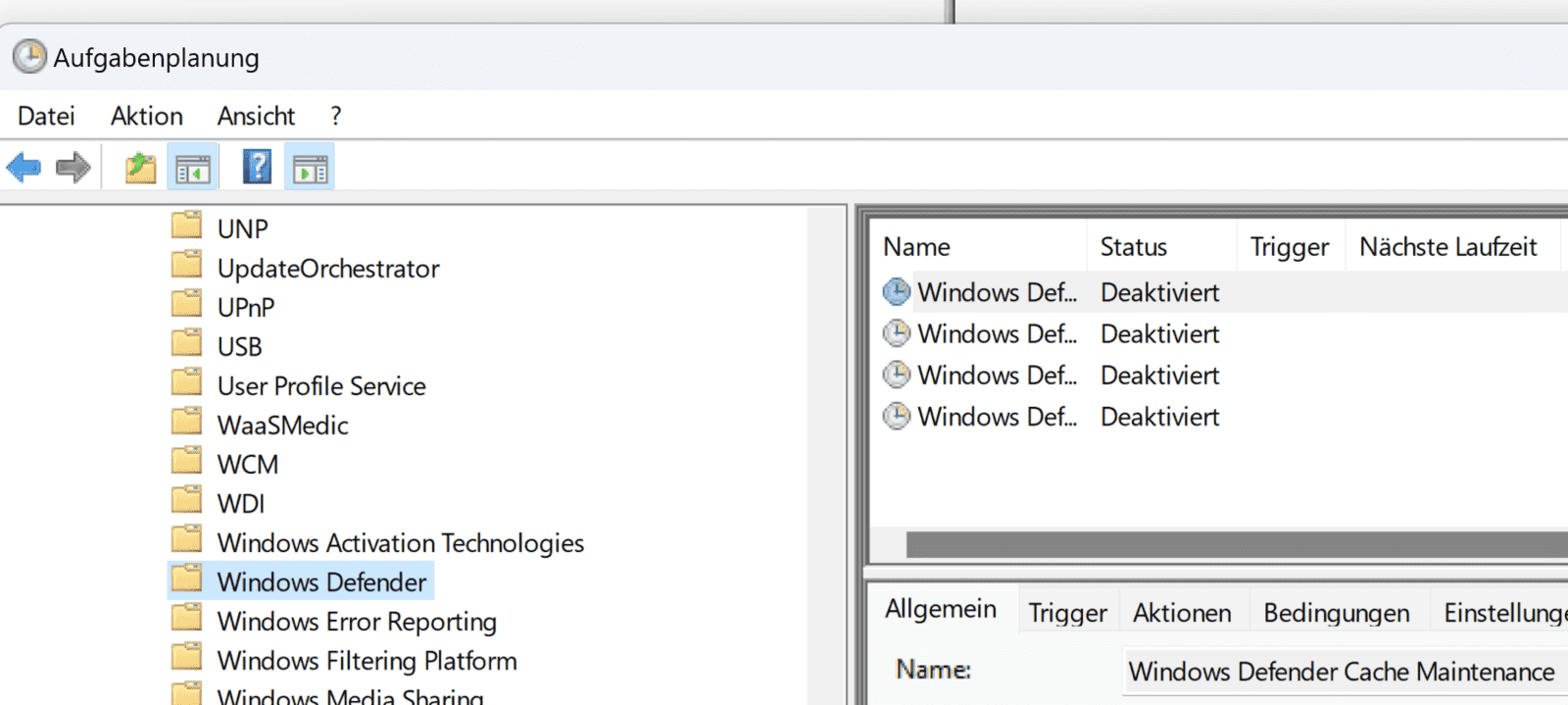Sort by the Nächste Laufzeit column header
This screenshot has height=705, width=1568.
(1453, 246)
